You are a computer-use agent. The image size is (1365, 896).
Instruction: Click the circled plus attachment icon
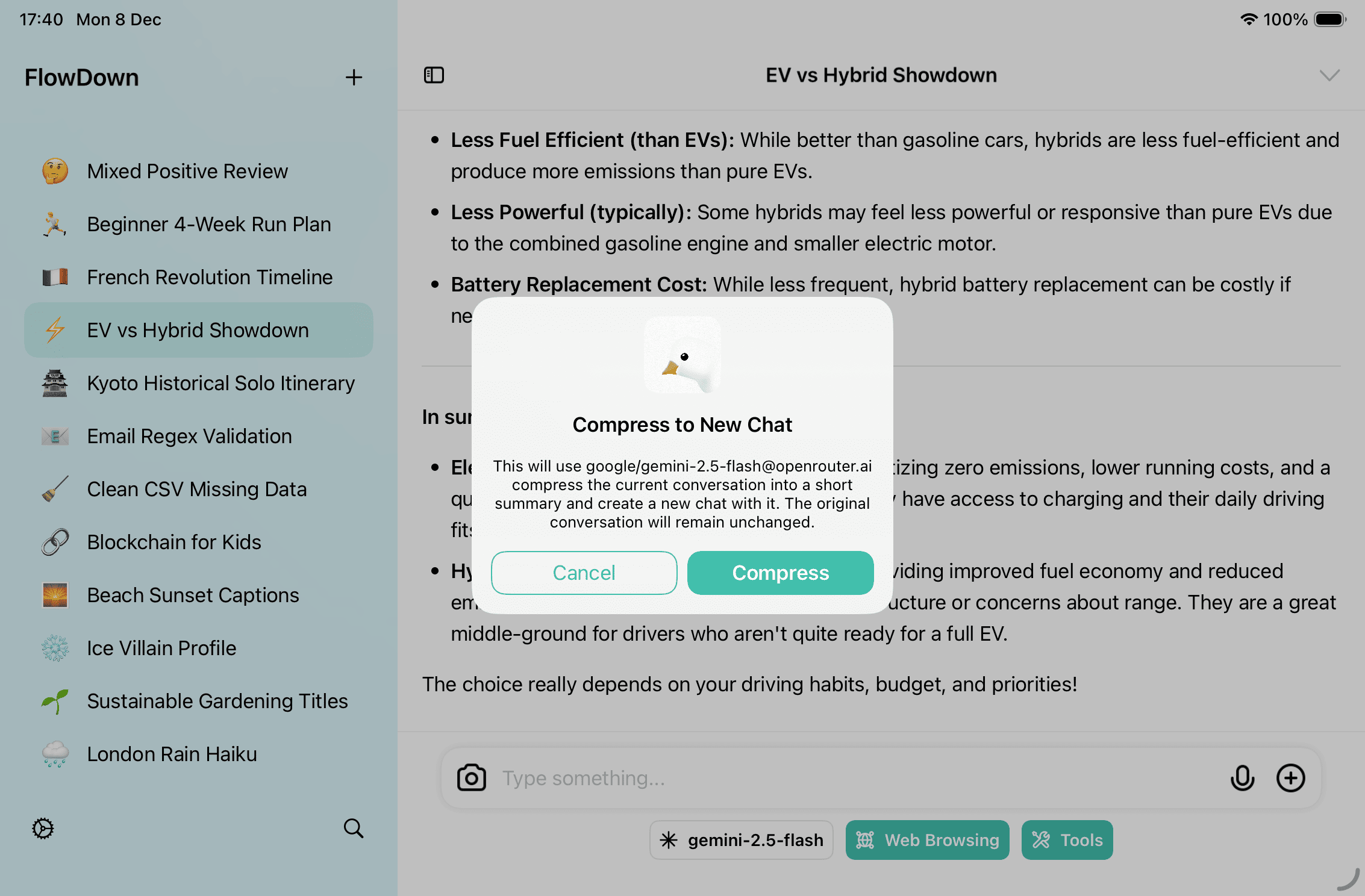[x=1290, y=778]
